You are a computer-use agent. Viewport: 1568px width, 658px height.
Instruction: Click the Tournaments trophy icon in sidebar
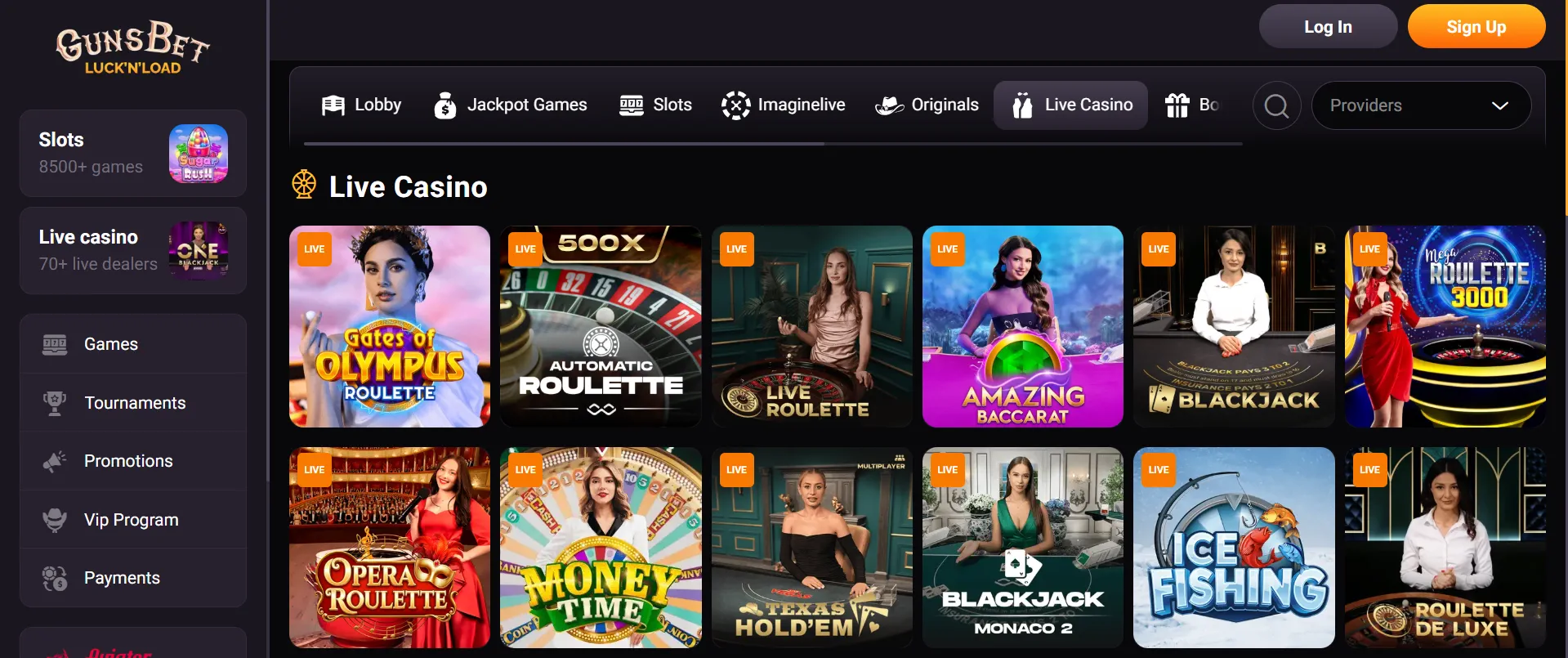point(55,403)
